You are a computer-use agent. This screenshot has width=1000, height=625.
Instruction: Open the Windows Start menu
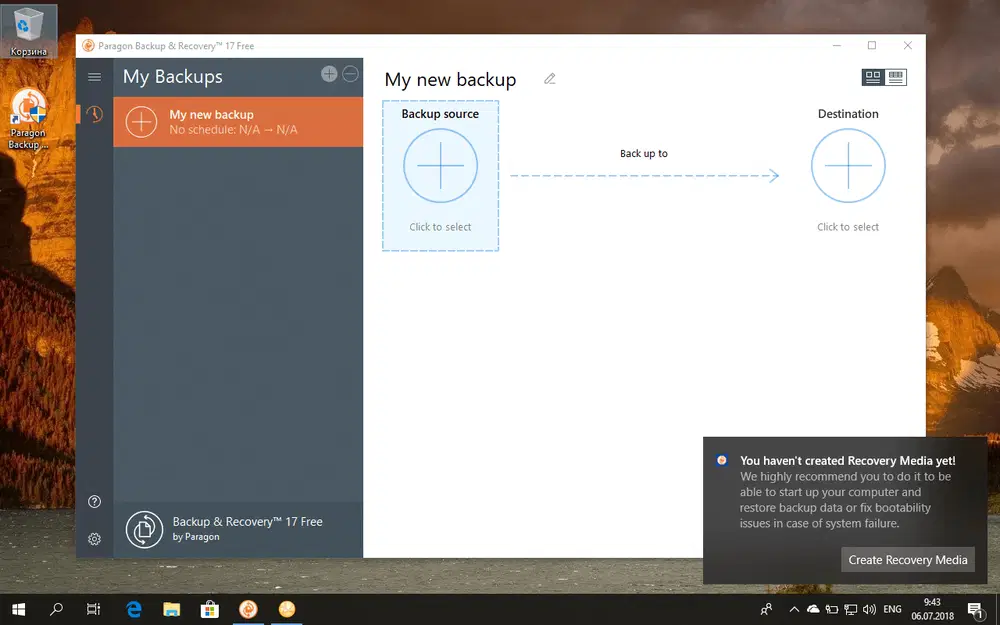coord(18,610)
